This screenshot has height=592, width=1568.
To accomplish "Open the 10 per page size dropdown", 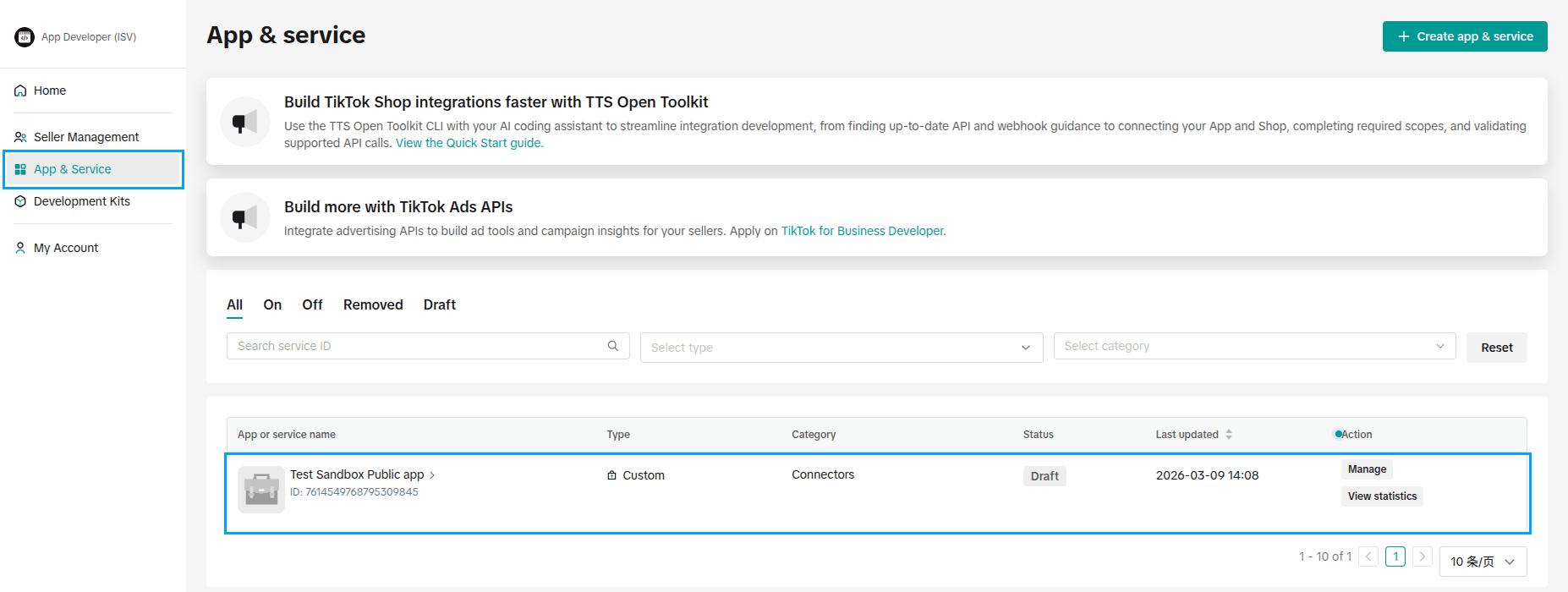I will [1483, 562].
